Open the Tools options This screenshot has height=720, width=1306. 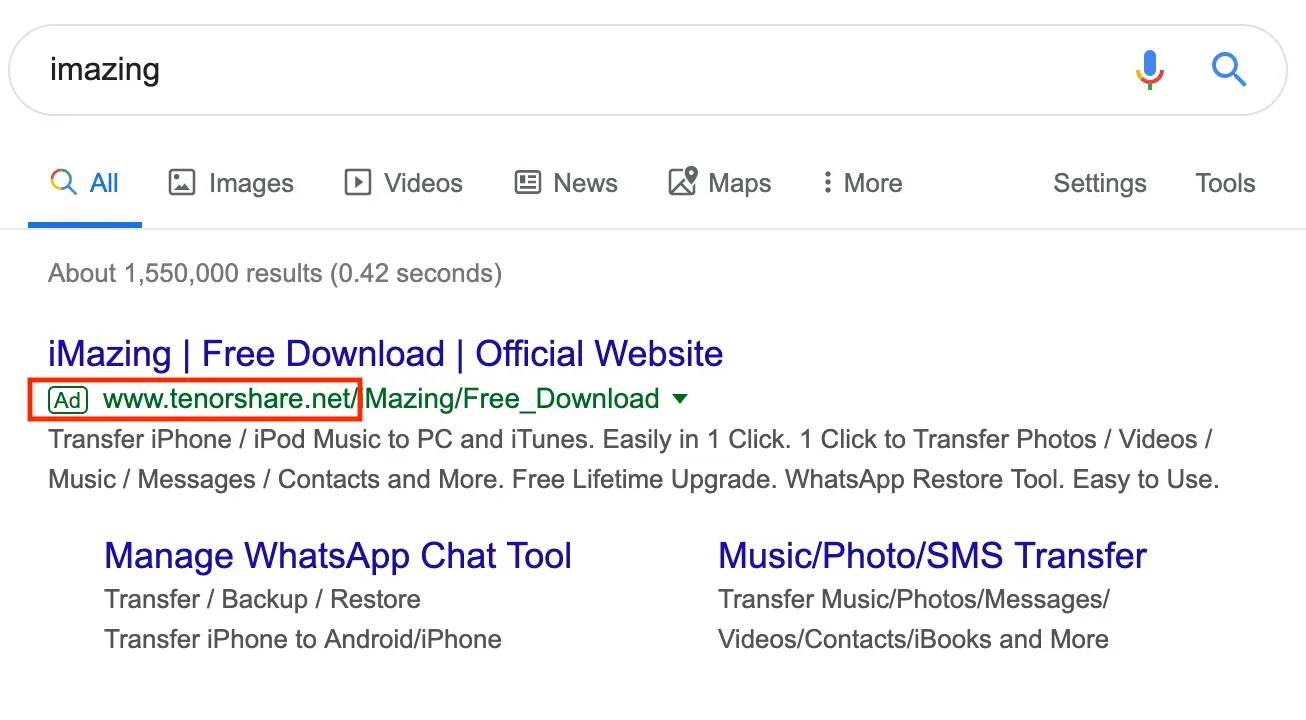coord(1224,183)
